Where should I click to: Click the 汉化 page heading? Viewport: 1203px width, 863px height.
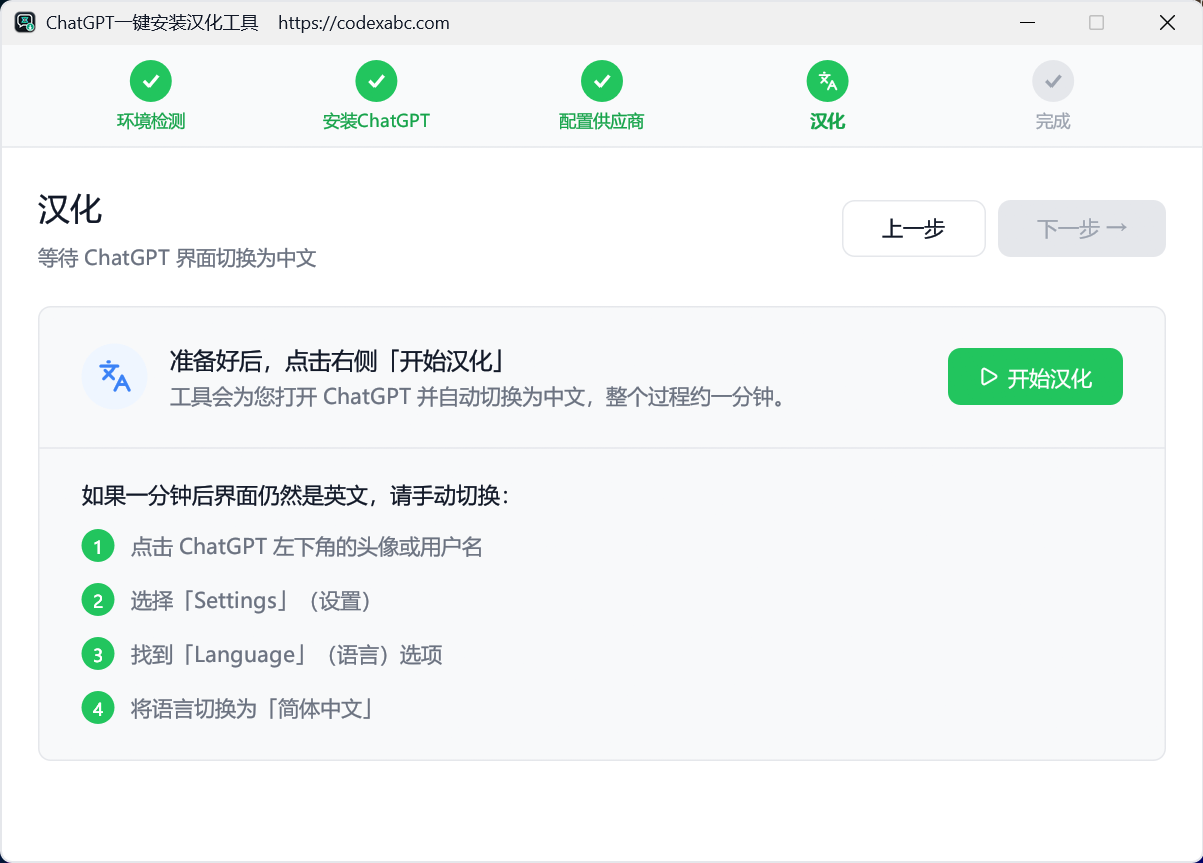point(70,210)
